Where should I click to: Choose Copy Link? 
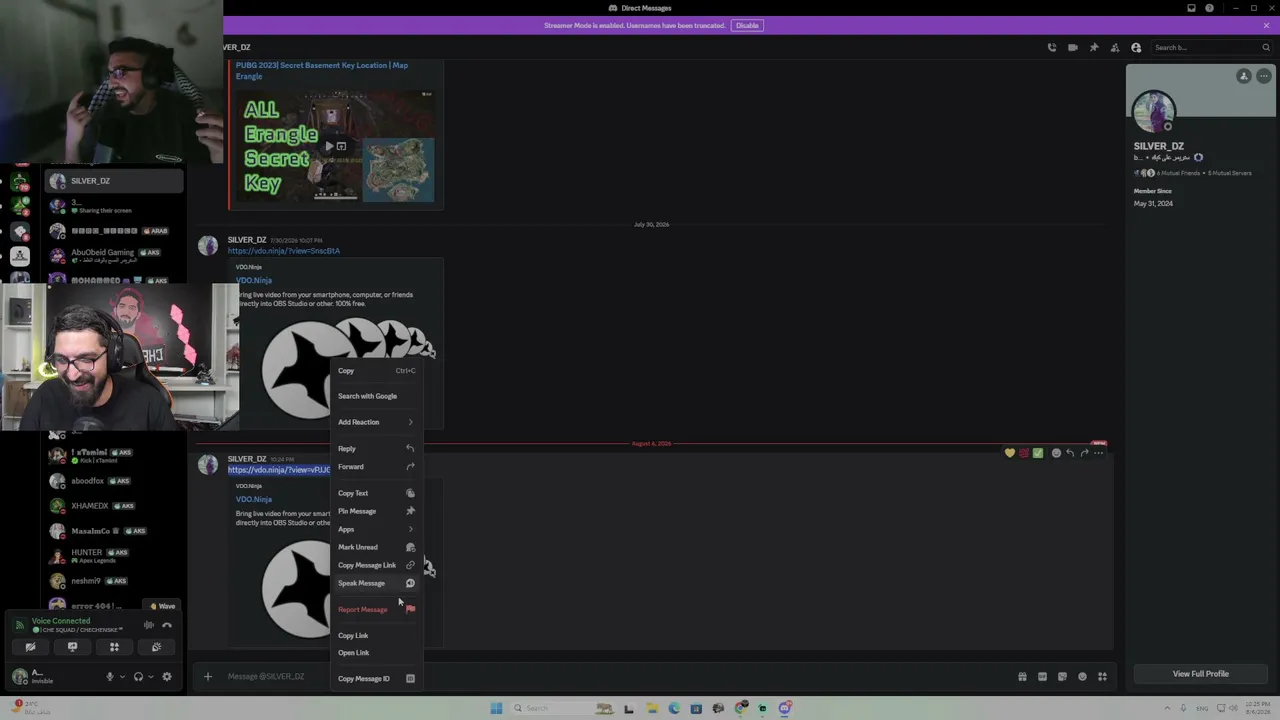(376, 635)
